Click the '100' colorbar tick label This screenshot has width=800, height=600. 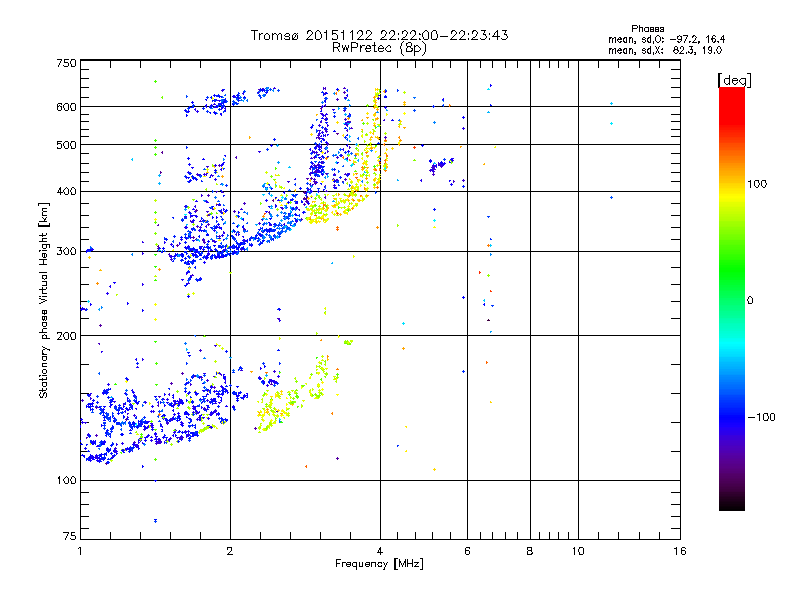pos(757,184)
